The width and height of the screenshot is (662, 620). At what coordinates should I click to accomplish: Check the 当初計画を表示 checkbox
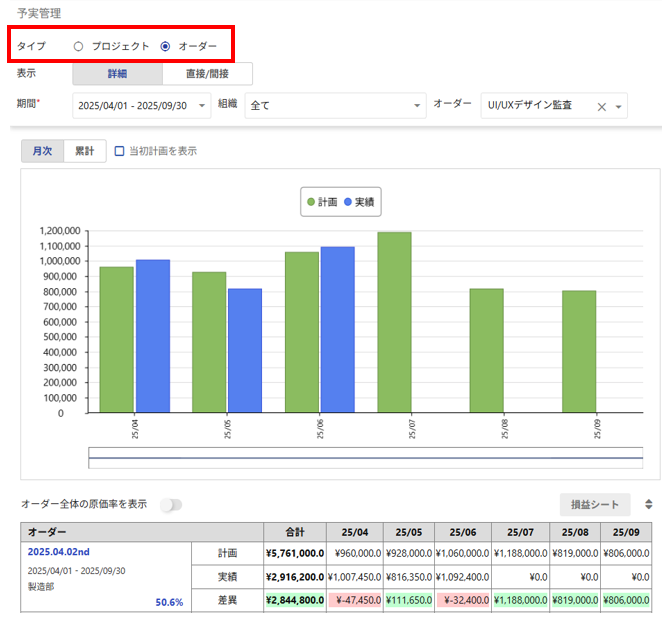119,151
